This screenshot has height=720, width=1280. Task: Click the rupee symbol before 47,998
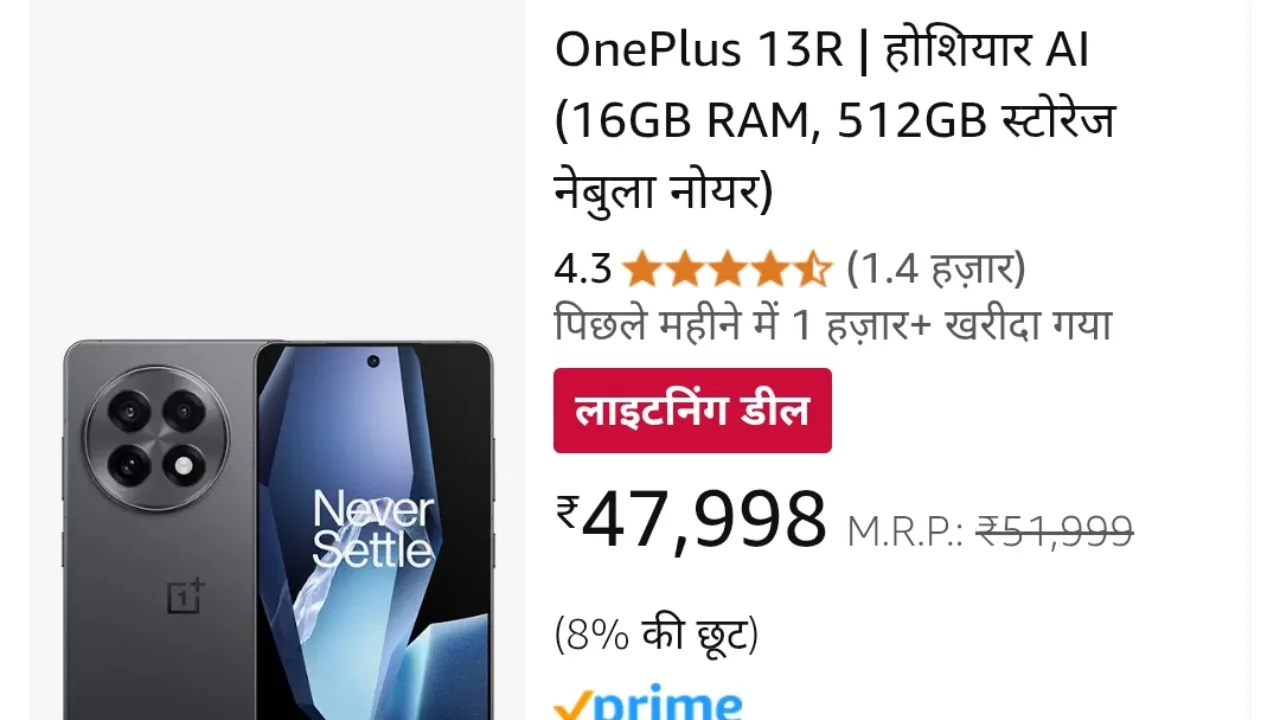coord(568,512)
